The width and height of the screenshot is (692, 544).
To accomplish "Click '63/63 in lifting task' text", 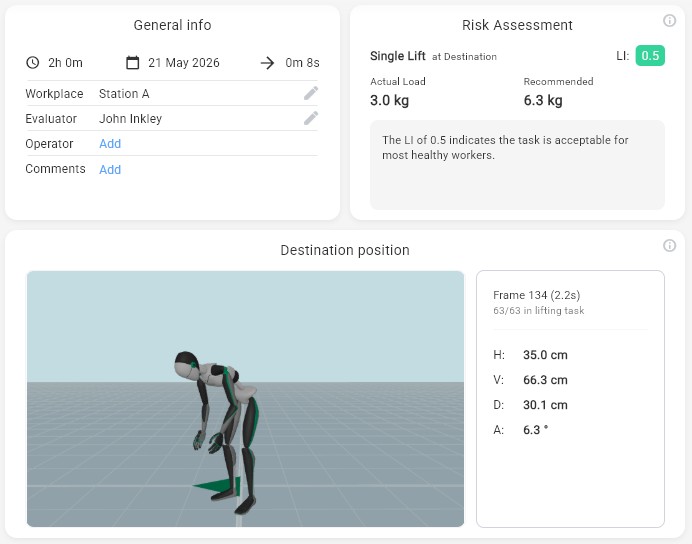I will (x=538, y=311).
